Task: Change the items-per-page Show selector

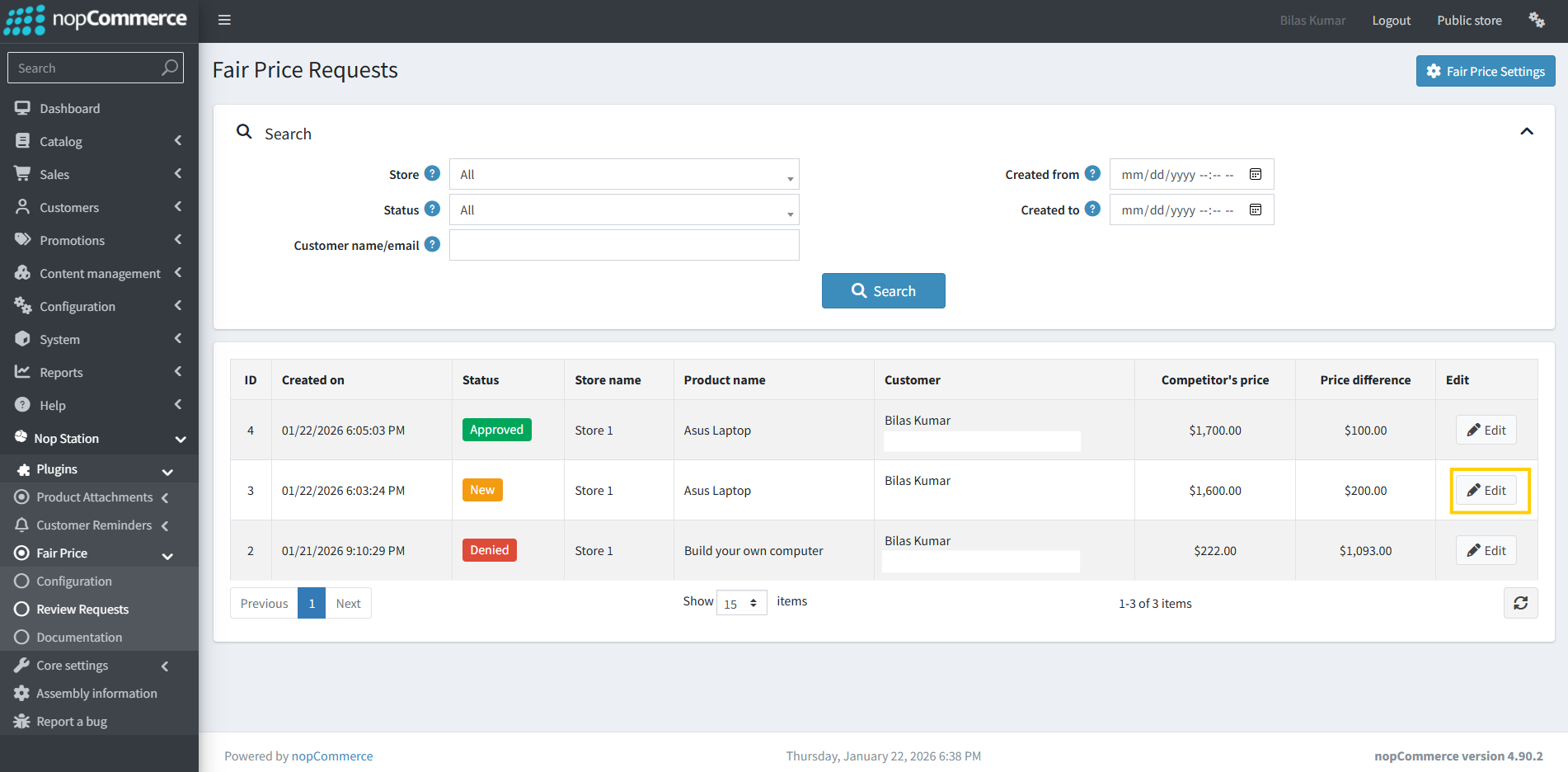Action: [741, 603]
